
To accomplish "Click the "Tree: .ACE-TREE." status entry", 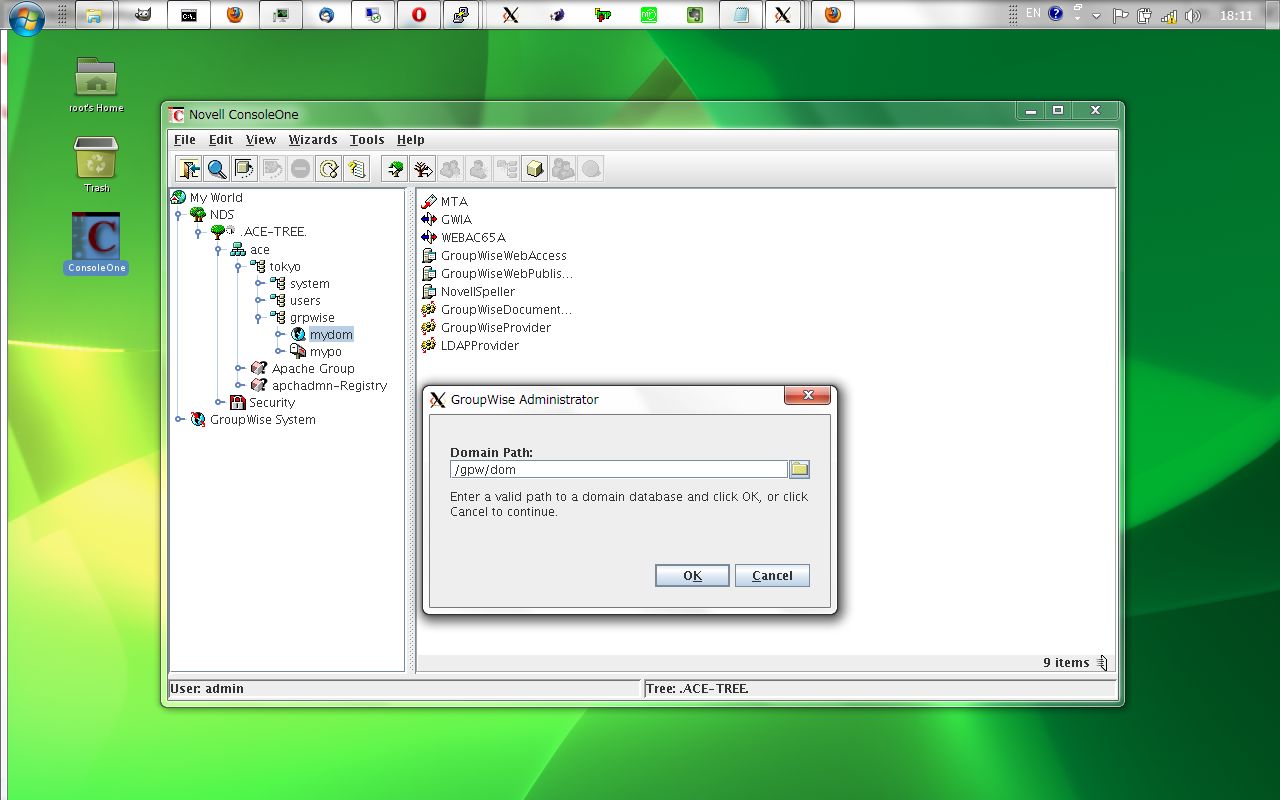I will (x=879, y=689).
